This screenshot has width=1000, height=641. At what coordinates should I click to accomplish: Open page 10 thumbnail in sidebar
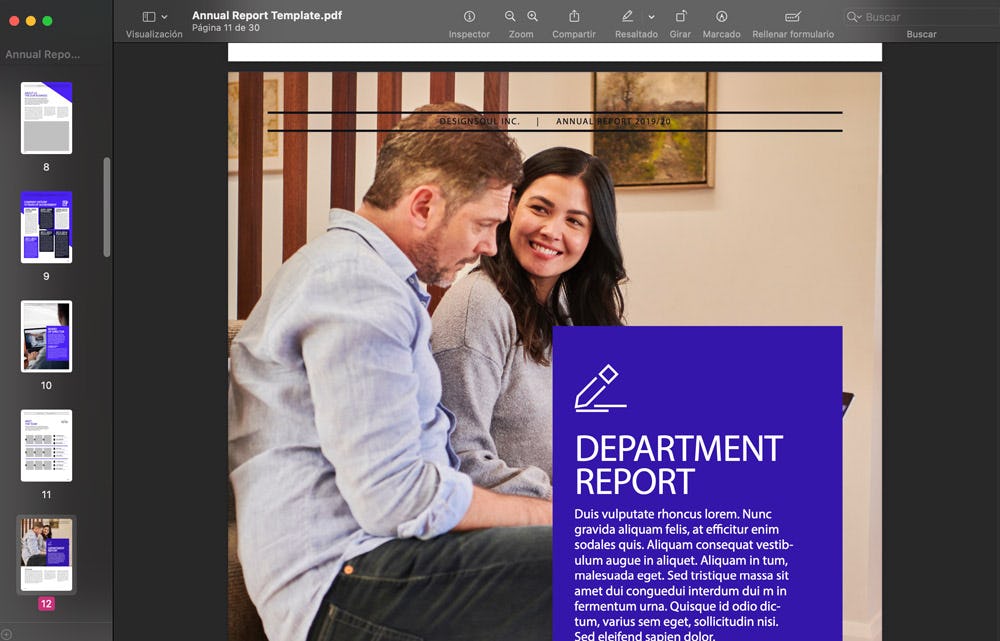click(46, 336)
